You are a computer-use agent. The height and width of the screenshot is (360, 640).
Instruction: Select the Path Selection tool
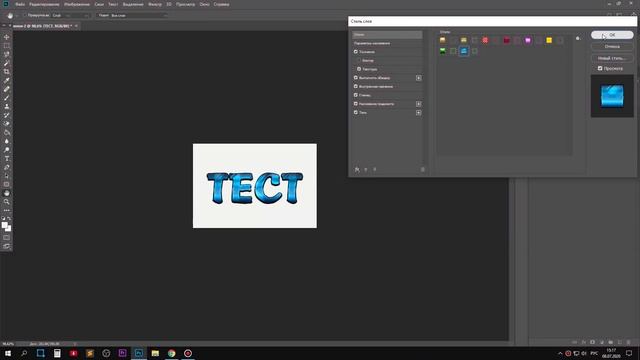[x=7, y=176]
